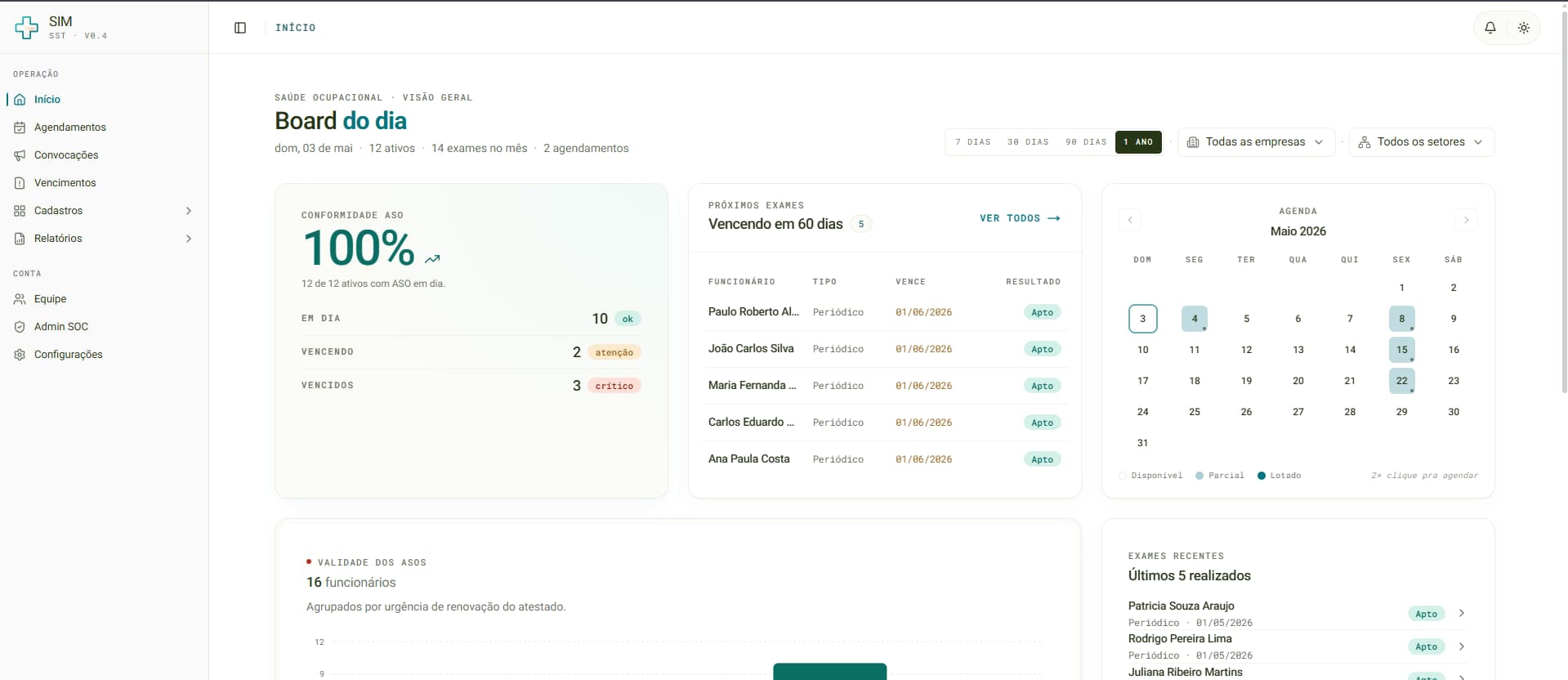Click the Agendamentos calendar icon
The height and width of the screenshot is (680, 1568).
tap(20, 127)
